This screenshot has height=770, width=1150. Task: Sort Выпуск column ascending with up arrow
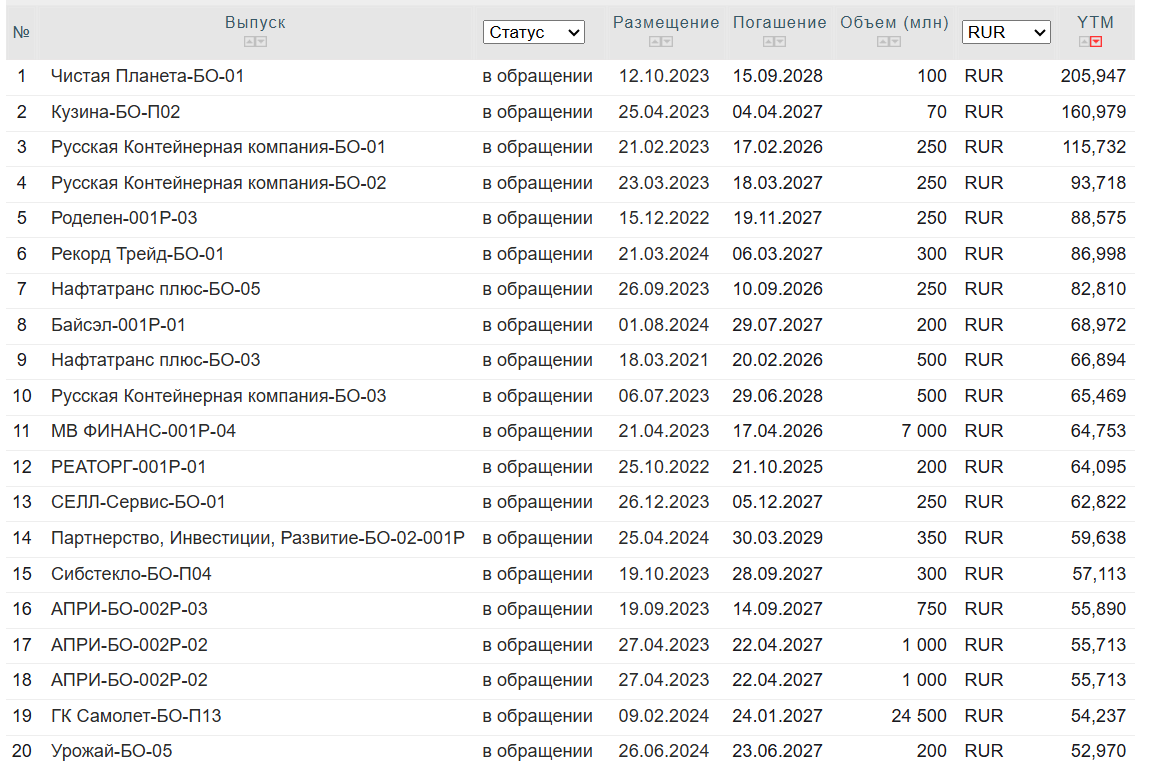point(250,42)
